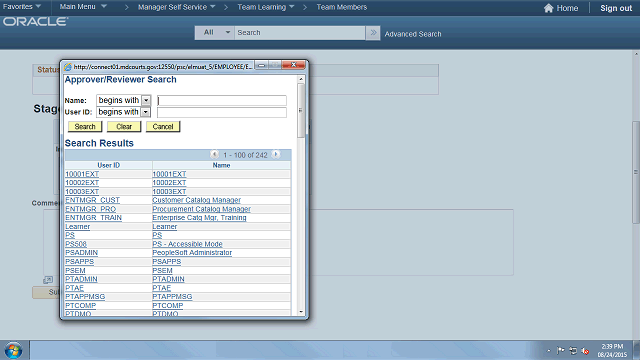Select User ID 10001EXT
The width and height of the screenshot is (640, 360).
82,174
